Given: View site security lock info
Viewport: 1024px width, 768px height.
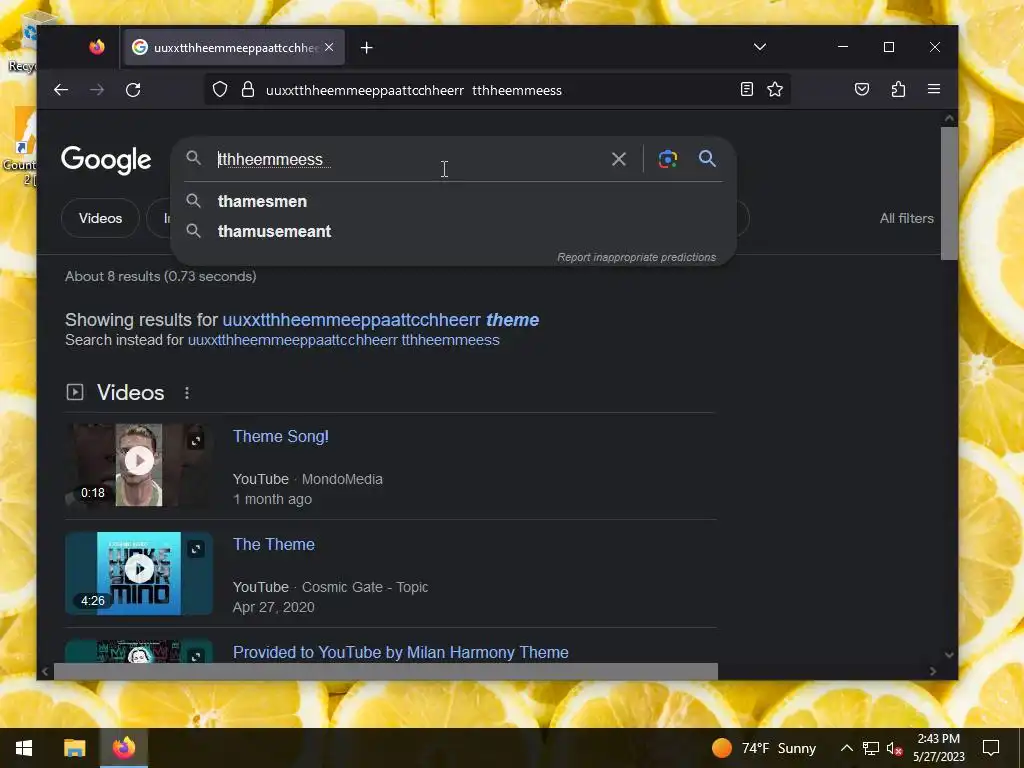Looking at the screenshot, I should click(x=248, y=89).
